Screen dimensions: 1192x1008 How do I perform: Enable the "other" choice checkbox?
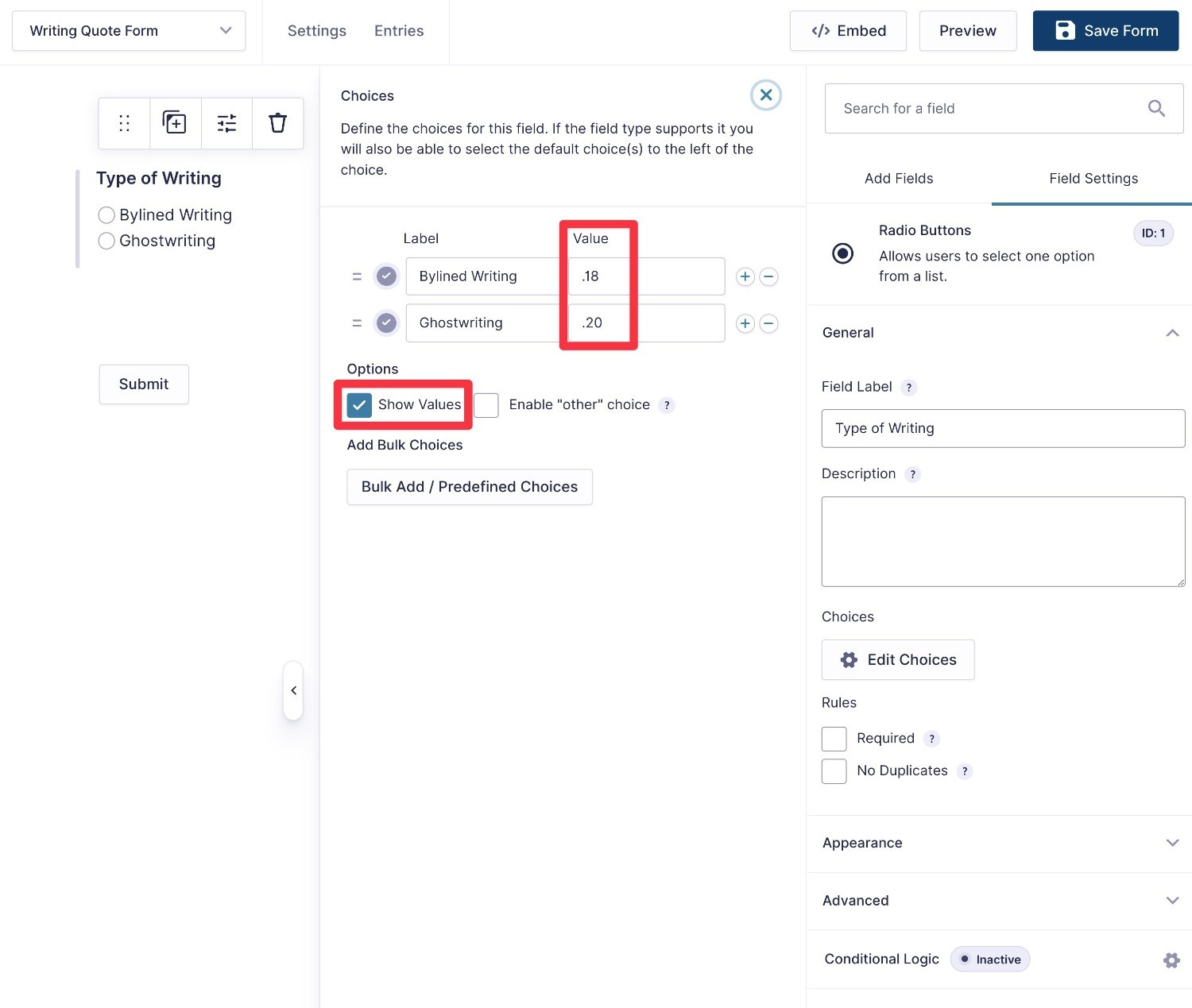[x=486, y=405]
